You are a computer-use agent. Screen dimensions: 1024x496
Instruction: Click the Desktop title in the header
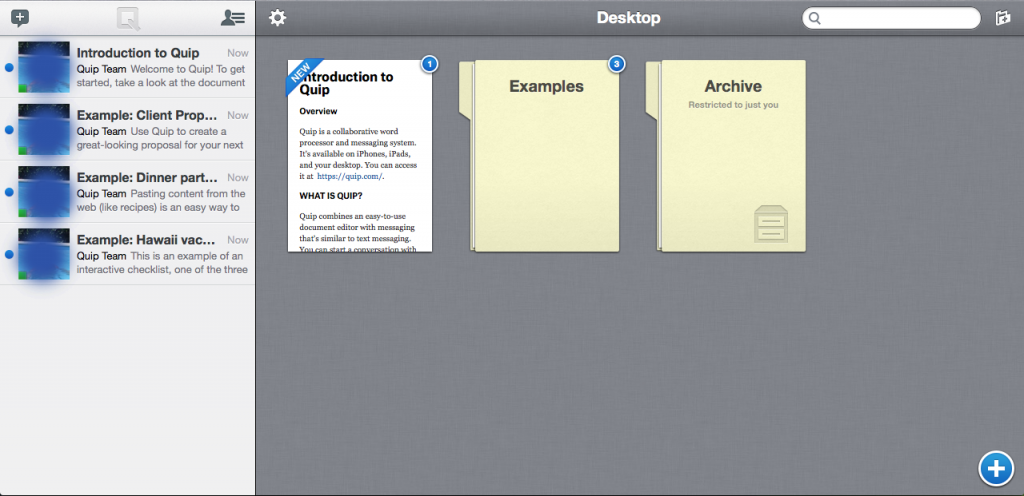tap(628, 18)
